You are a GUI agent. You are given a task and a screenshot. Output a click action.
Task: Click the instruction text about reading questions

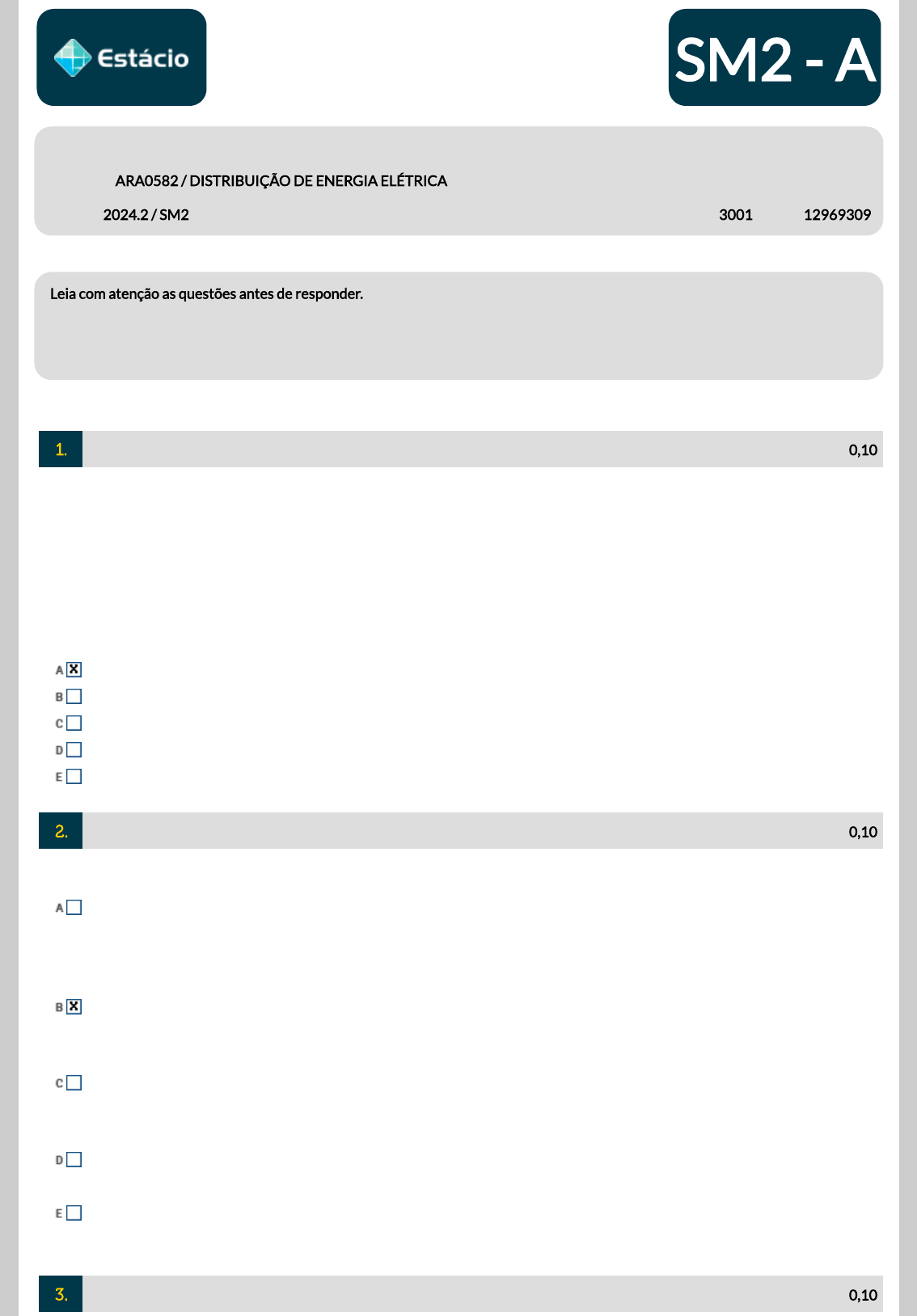[206, 293]
